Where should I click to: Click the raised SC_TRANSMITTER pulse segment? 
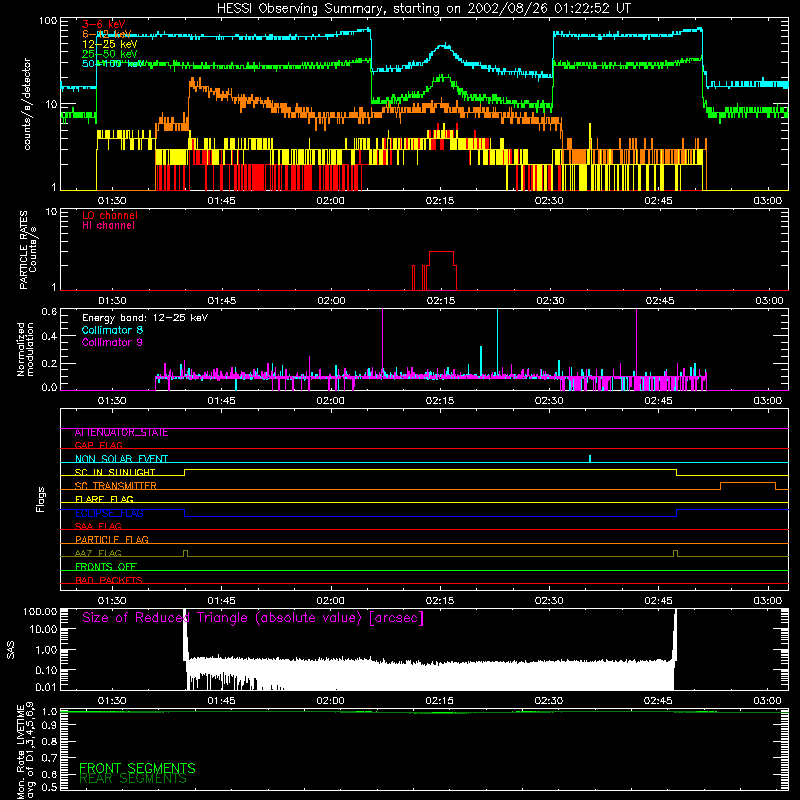748,483
